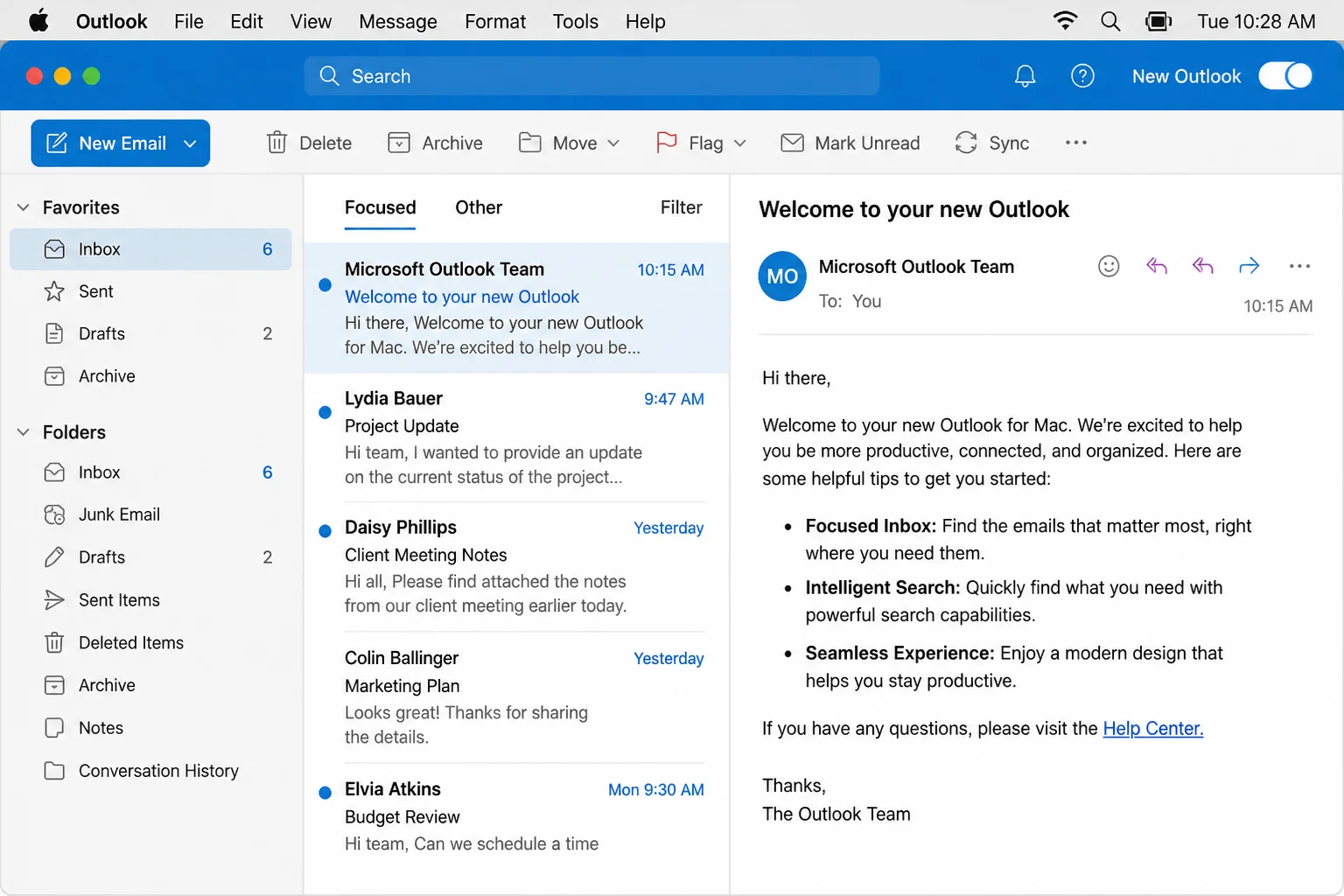Screen dimensions: 1344x896
Task: Open the toolbar more options ellipsis
Action: 1076,143
